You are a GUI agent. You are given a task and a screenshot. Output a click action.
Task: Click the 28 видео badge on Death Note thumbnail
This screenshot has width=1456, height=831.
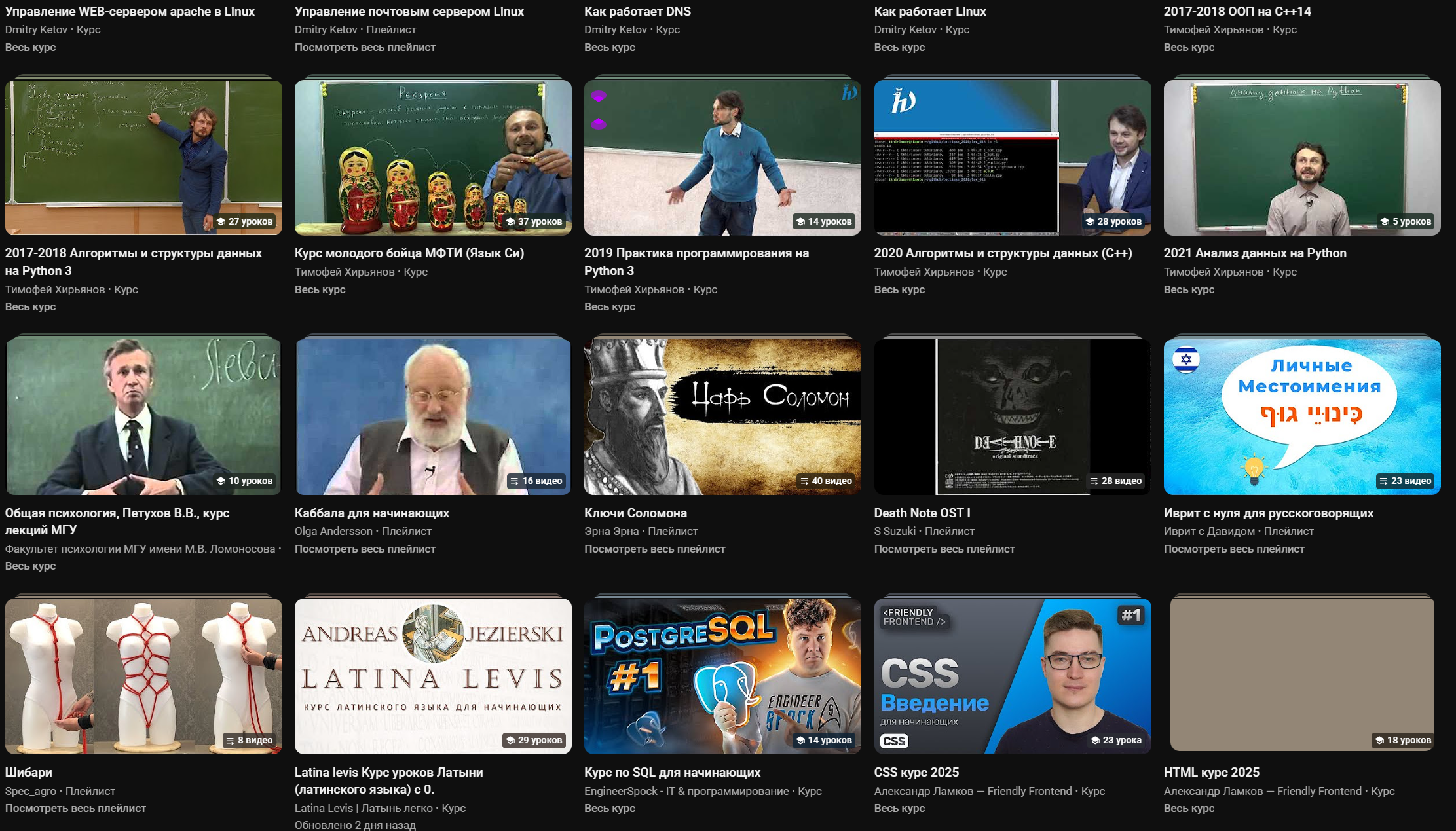point(1115,481)
